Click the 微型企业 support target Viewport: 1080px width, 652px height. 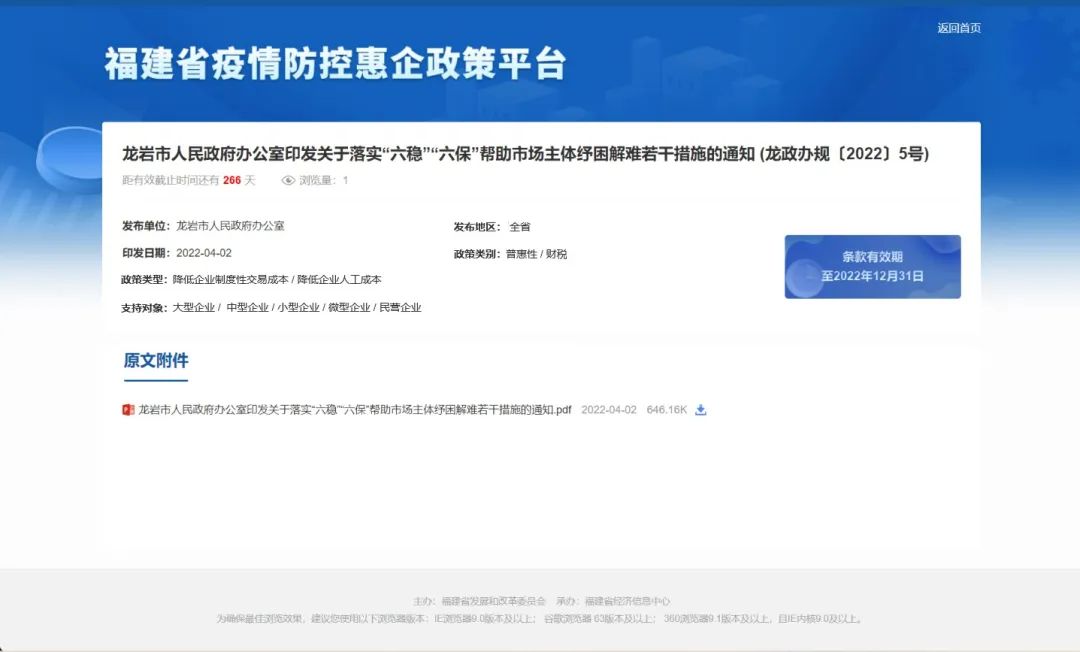tap(349, 308)
